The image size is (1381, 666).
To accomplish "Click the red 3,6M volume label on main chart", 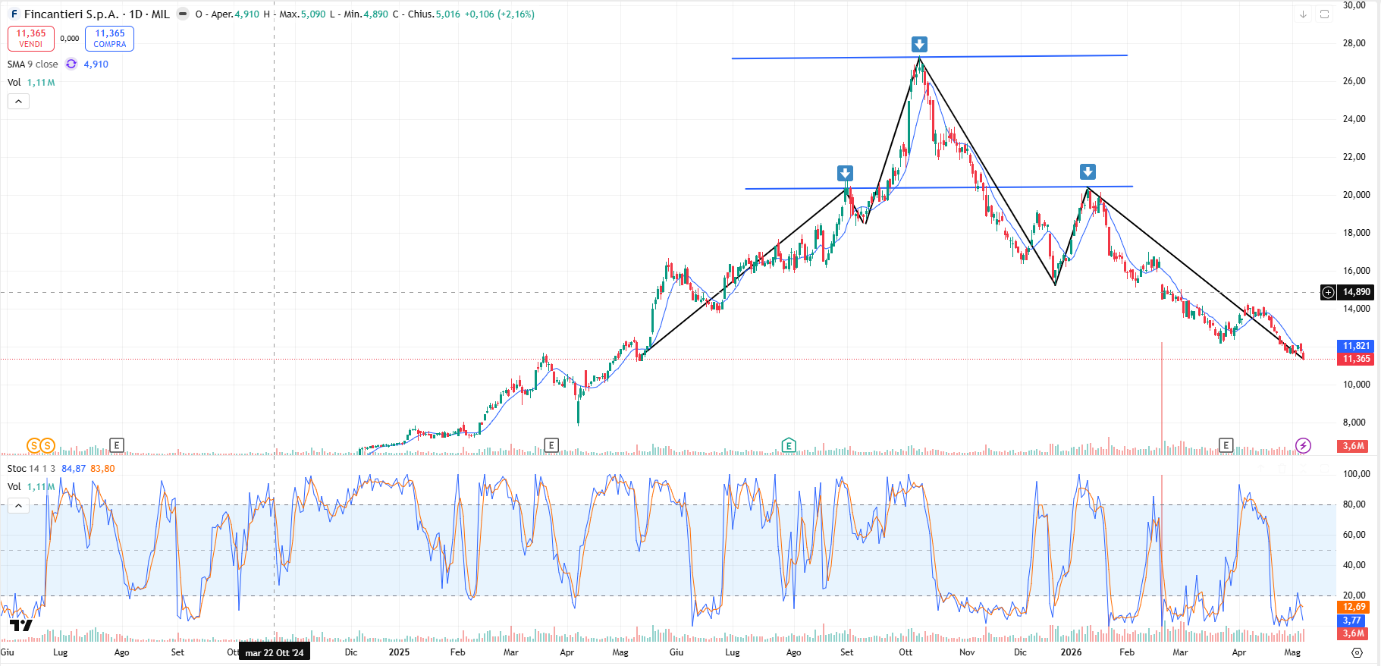I will [x=1355, y=446].
